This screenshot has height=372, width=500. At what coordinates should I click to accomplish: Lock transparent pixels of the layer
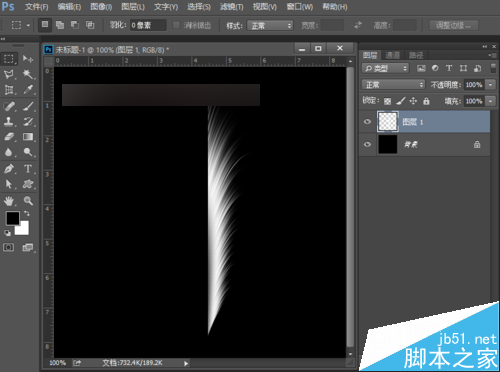(x=387, y=101)
